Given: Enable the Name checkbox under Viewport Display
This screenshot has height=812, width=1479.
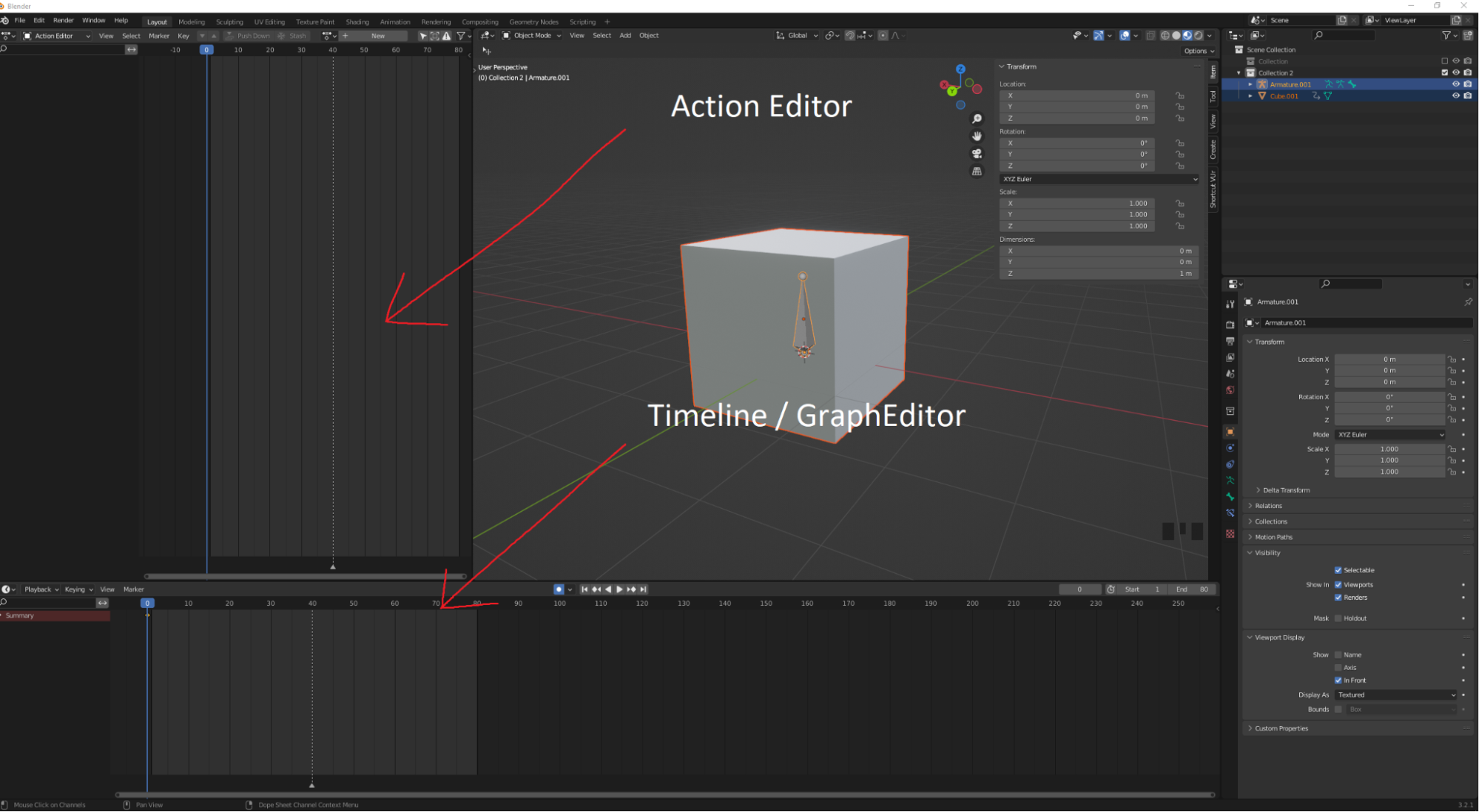Looking at the screenshot, I should point(1338,654).
